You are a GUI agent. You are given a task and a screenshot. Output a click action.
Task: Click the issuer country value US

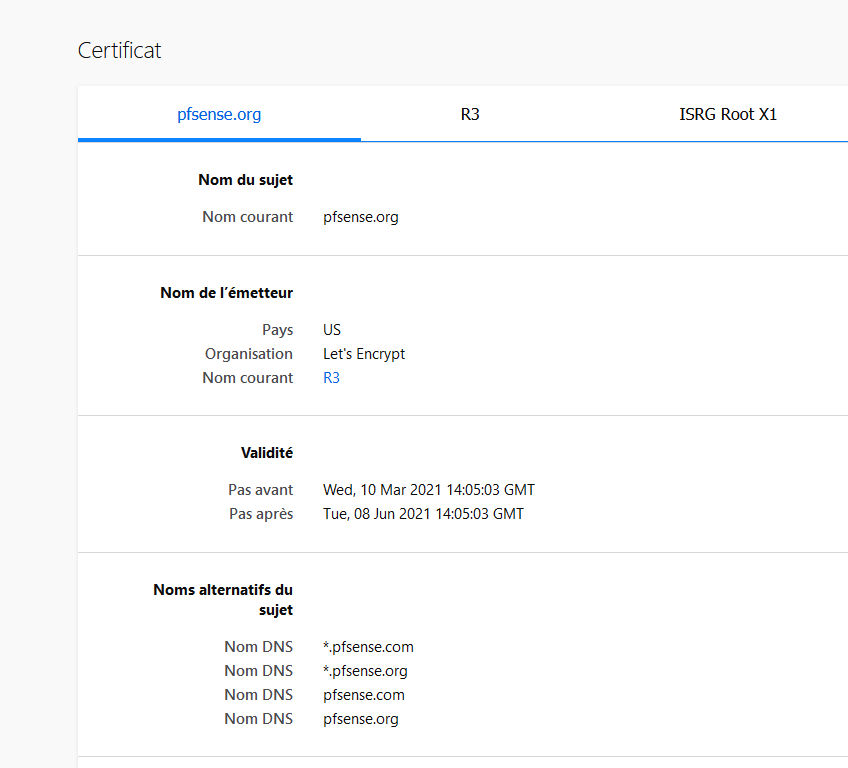[332, 330]
